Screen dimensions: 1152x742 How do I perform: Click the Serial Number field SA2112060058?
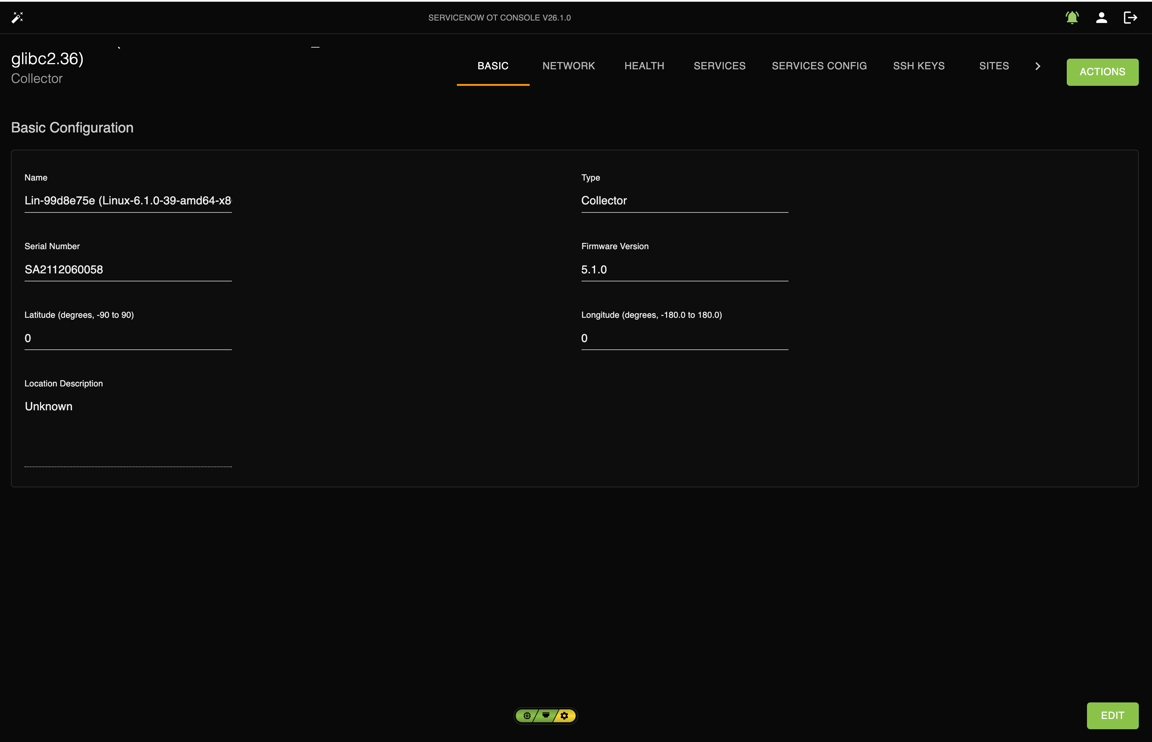click(128, 270)
